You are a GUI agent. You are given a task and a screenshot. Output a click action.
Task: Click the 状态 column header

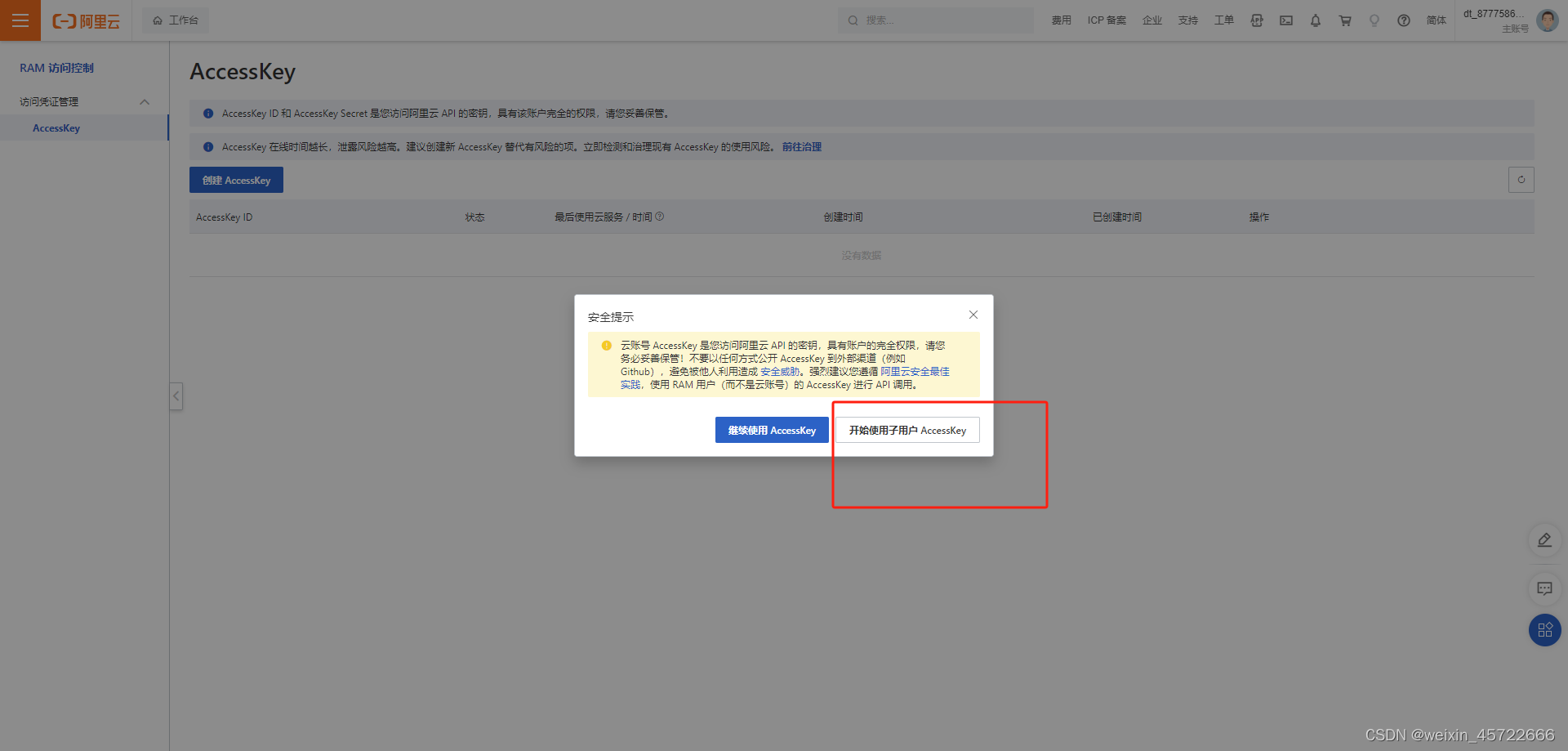click(x=474, y=217)
